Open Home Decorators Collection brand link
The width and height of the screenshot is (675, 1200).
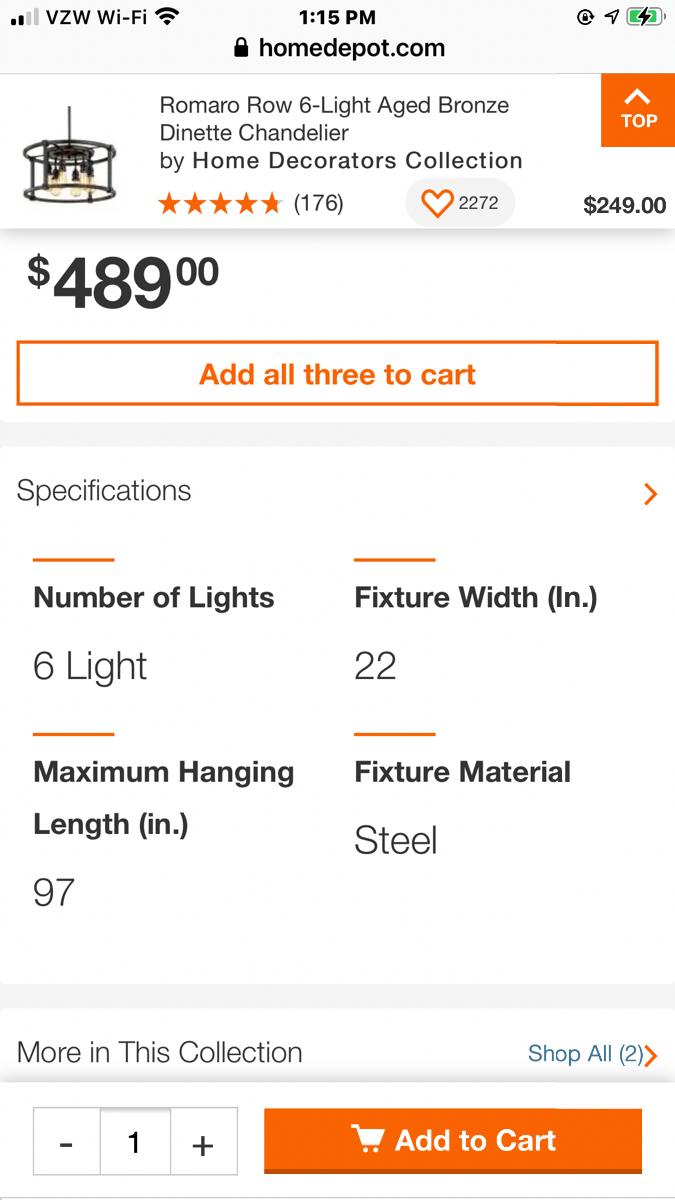point(357,161)
